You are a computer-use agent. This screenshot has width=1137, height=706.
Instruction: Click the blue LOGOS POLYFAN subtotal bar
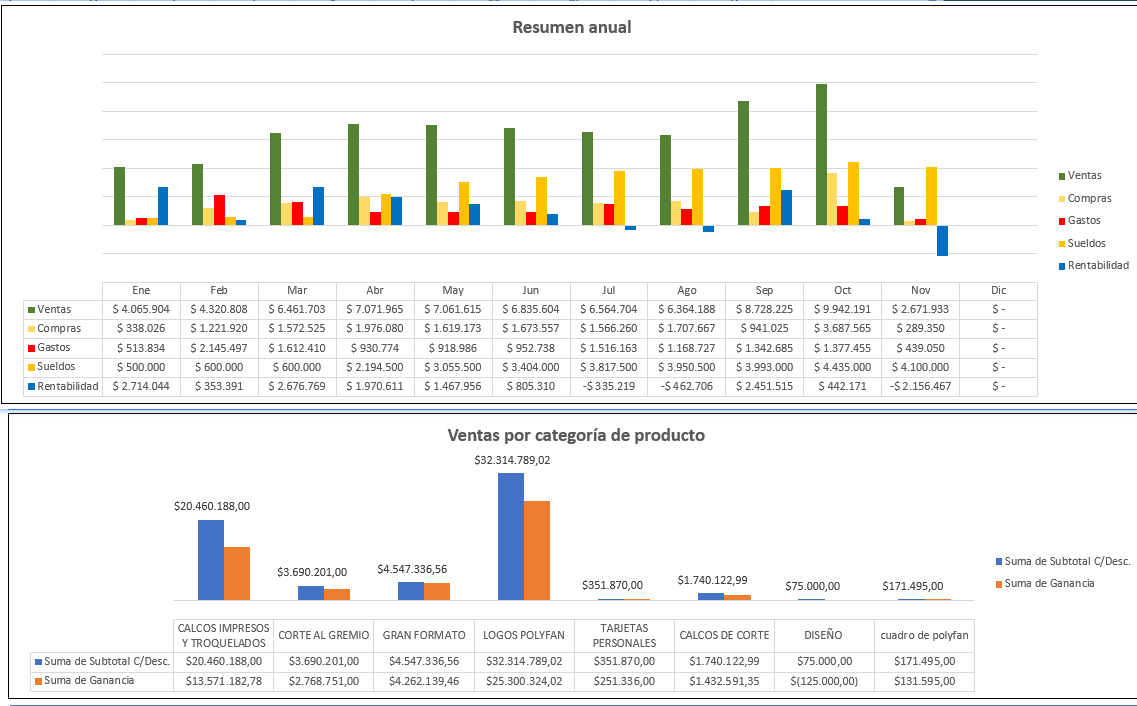click(510, 536)
